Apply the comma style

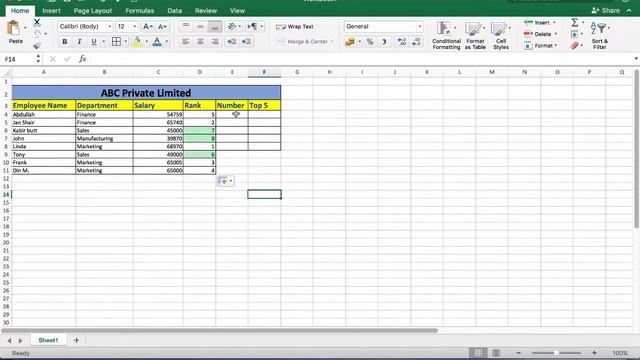point(384,42)
